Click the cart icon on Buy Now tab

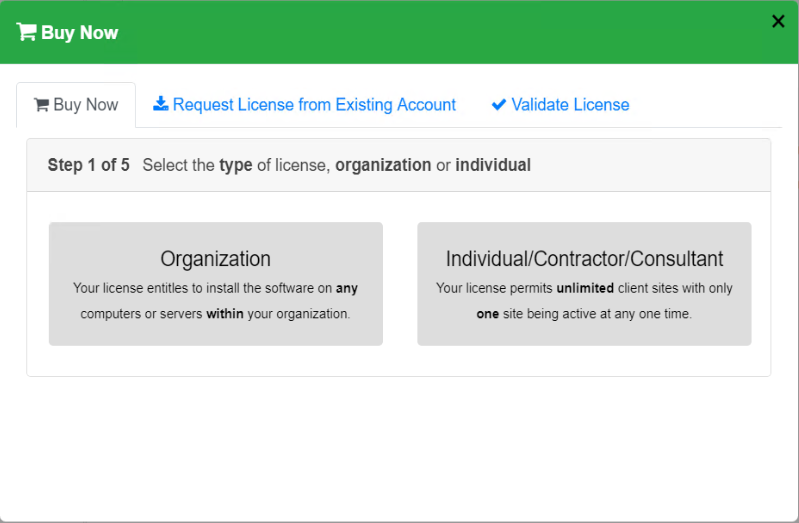[41, 105]
